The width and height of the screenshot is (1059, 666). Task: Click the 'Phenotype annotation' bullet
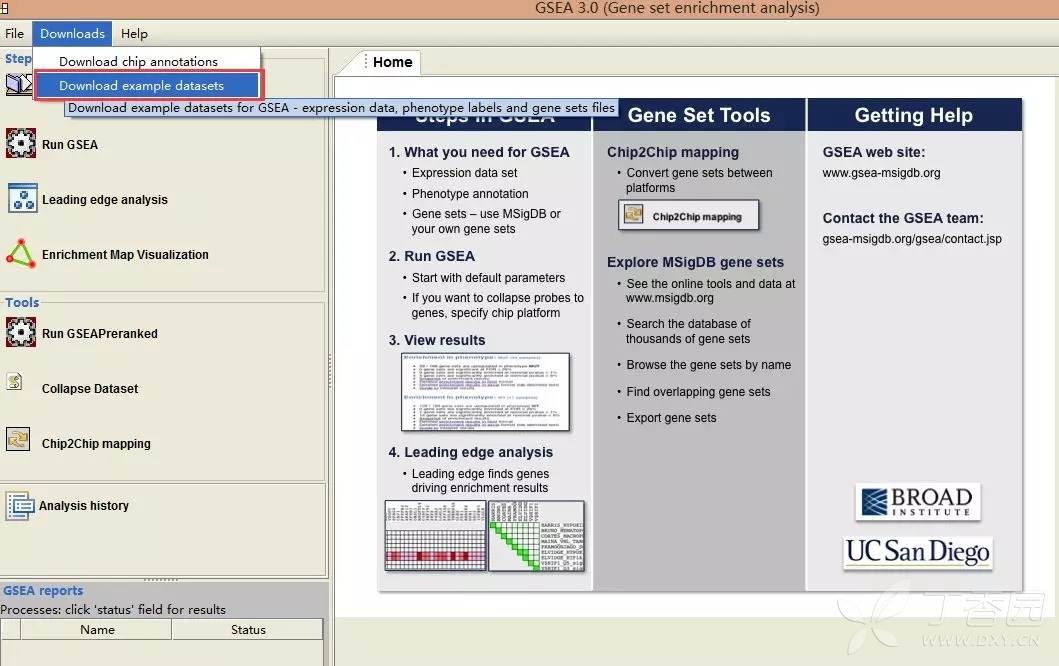470,193
